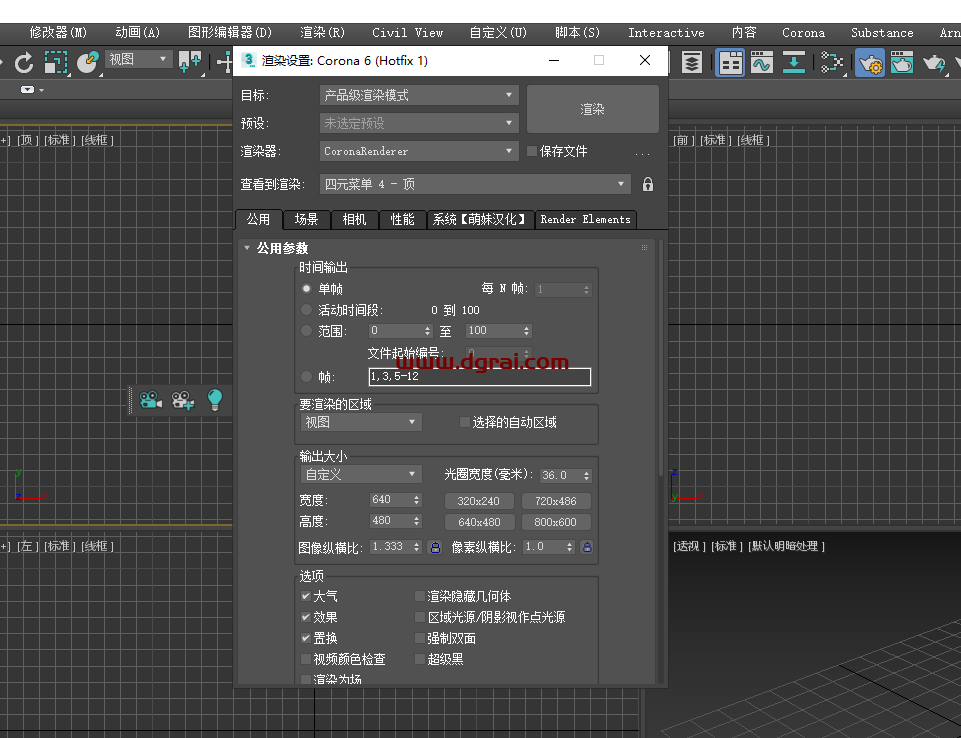Image resolution: width=961 pixels, height=738 pixels.
Task: Open the Corona menu
Action: tap(803, 32)
